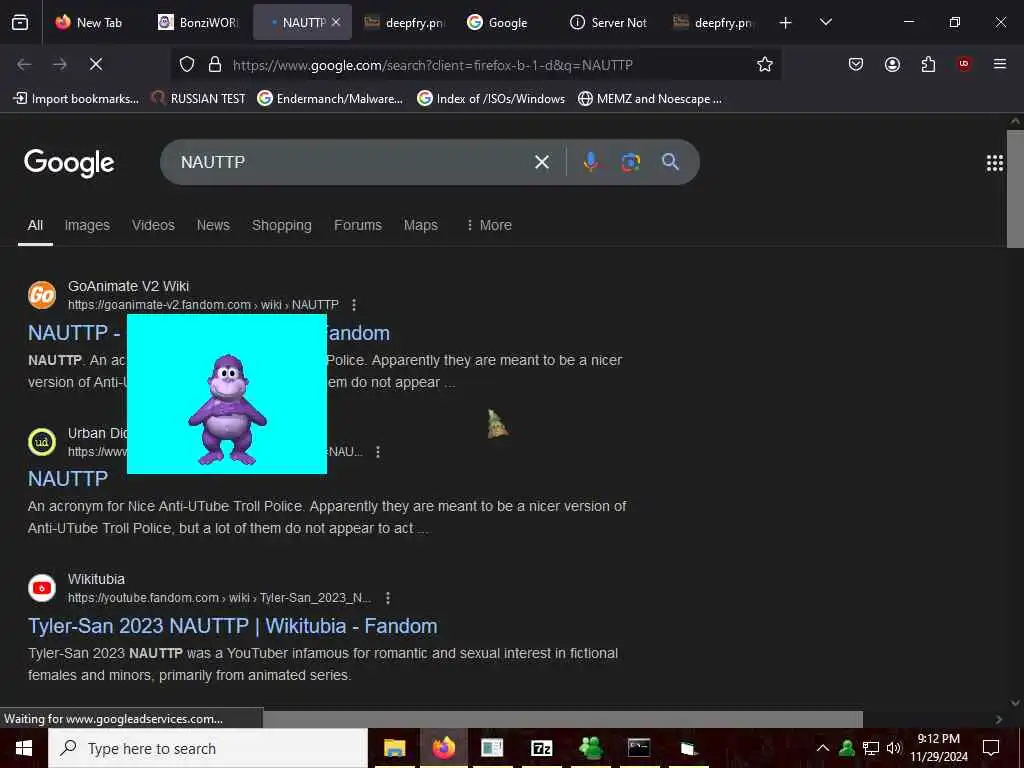
Task: Open File Explorer from taskbar
Action: tap(394, 748)
